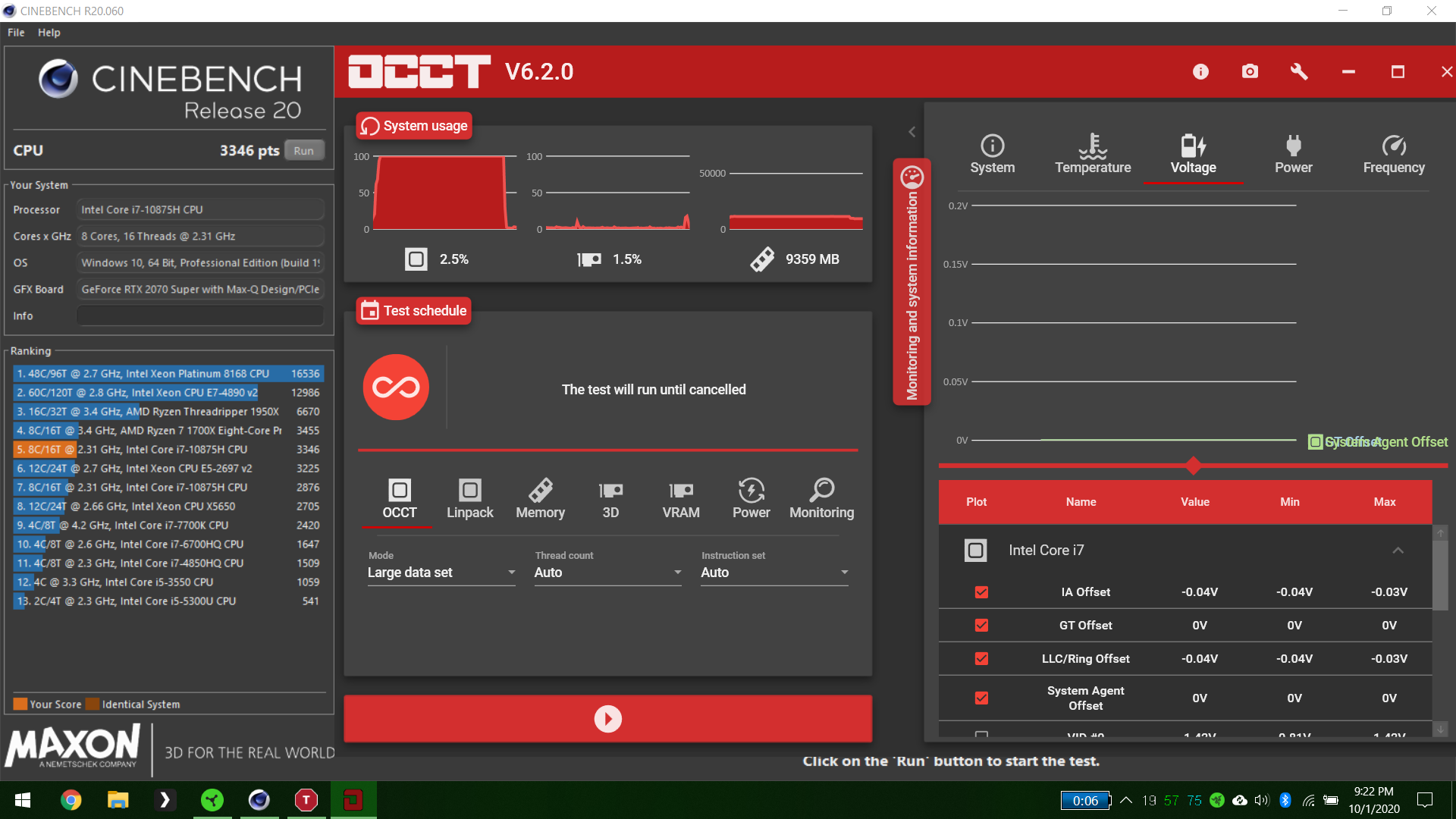Click the Test schedule header button
Screen dimensions: 1456x819
point(414,311)
